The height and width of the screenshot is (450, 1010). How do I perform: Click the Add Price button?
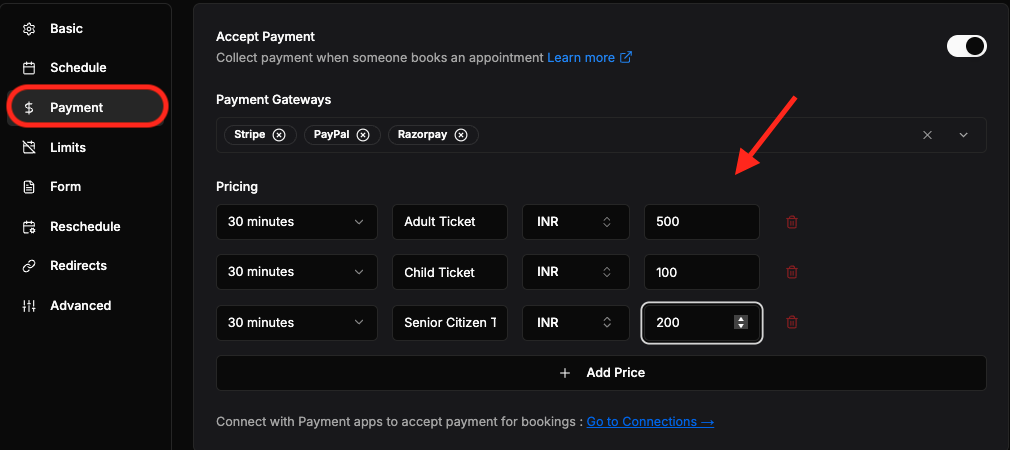(x=601, y=373)
